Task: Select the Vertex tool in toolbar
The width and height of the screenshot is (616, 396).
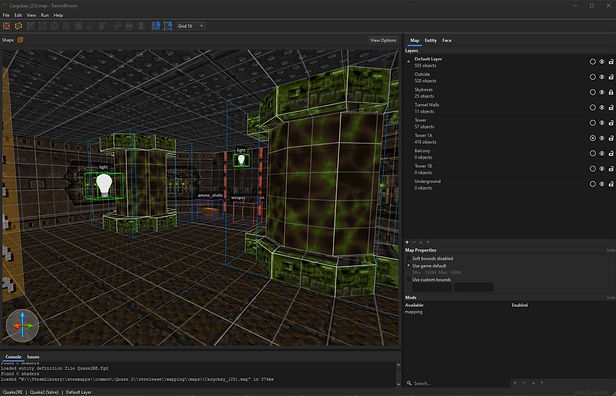Action: click(43, 26)
